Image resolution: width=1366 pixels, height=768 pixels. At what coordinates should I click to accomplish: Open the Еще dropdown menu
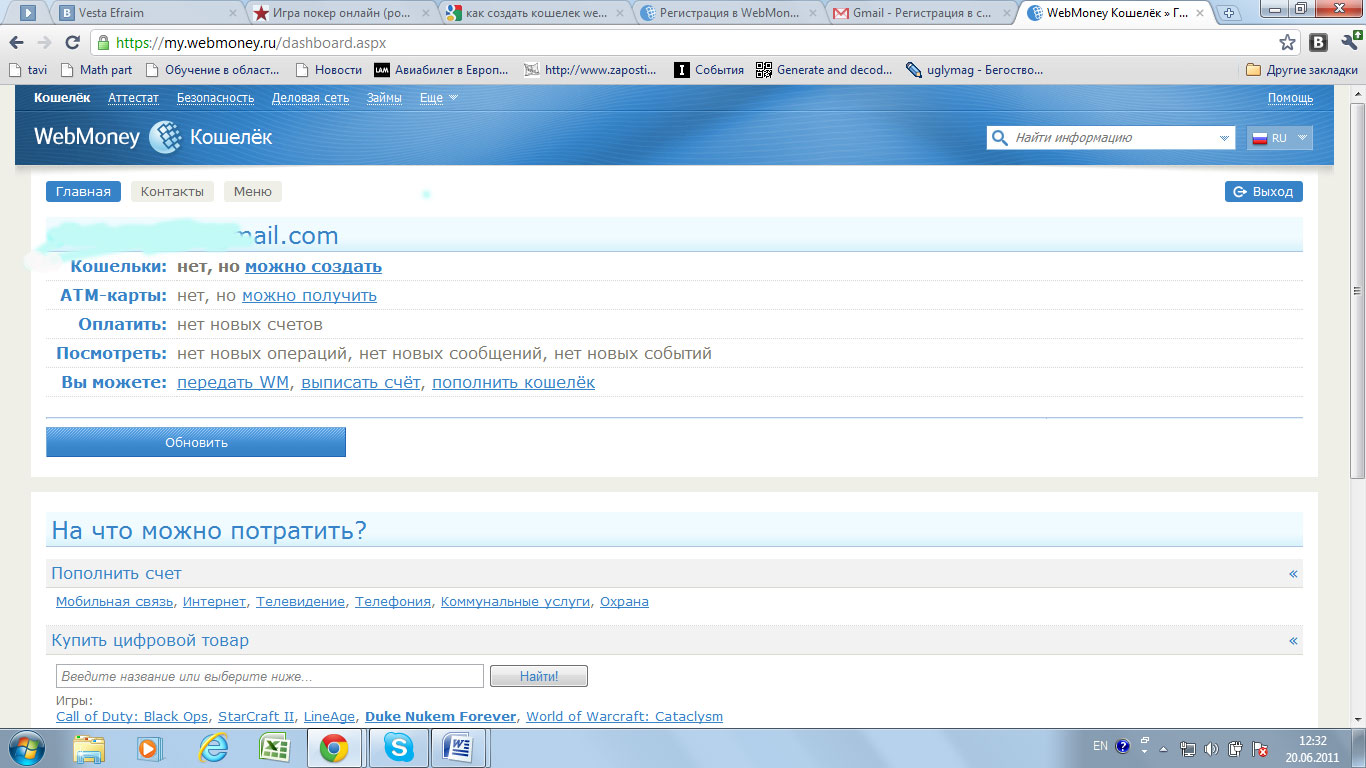pyautogui.click(x=438, y=98)
